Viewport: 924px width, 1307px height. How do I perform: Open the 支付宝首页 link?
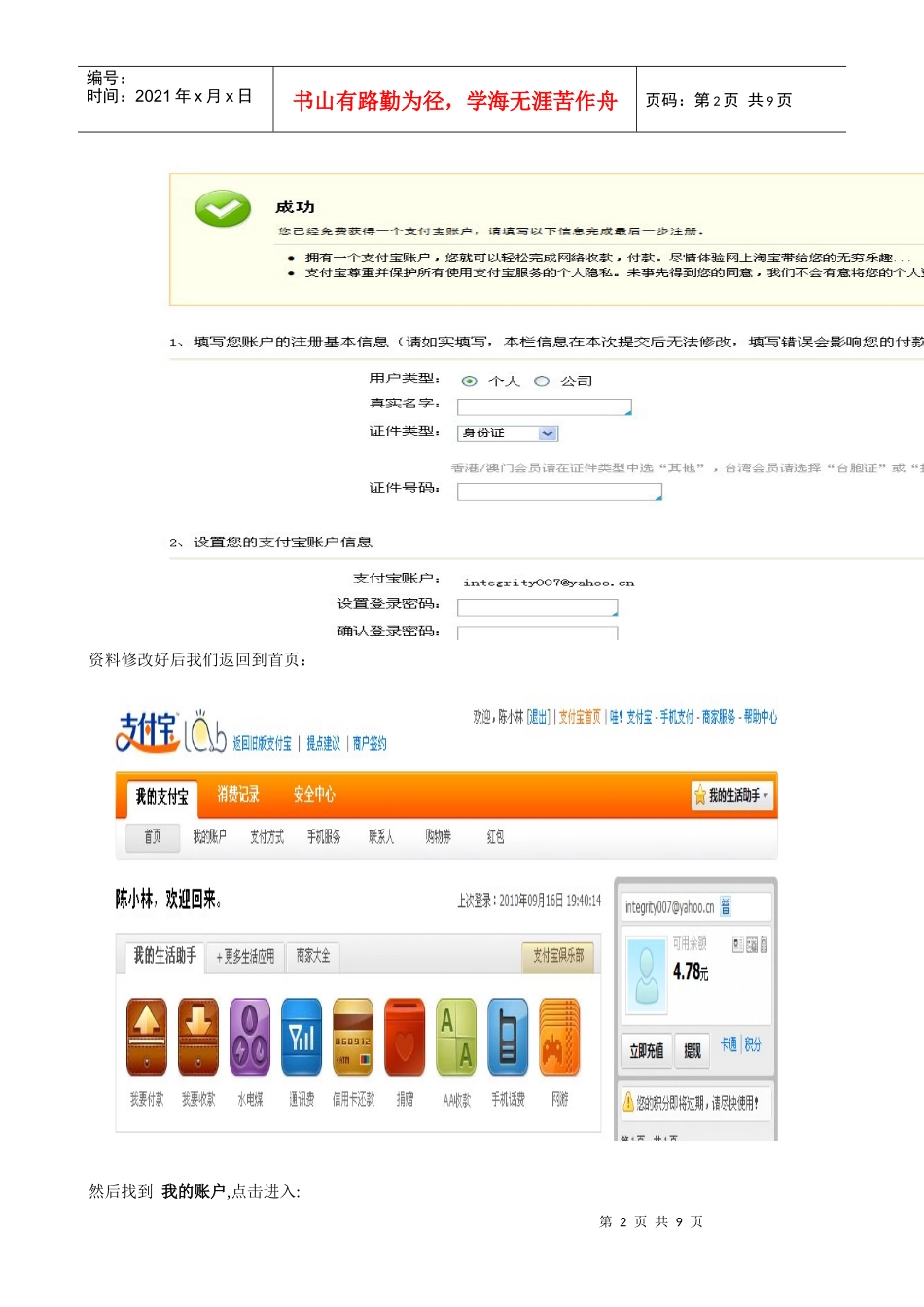pyautogui.click(x=580, y=717)
